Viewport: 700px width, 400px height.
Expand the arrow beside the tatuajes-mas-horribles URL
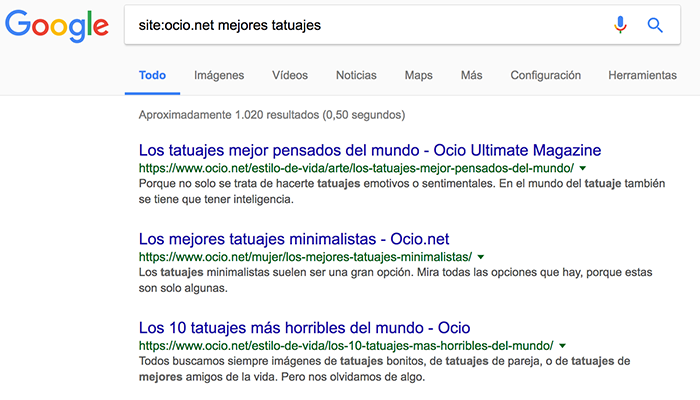562,346
